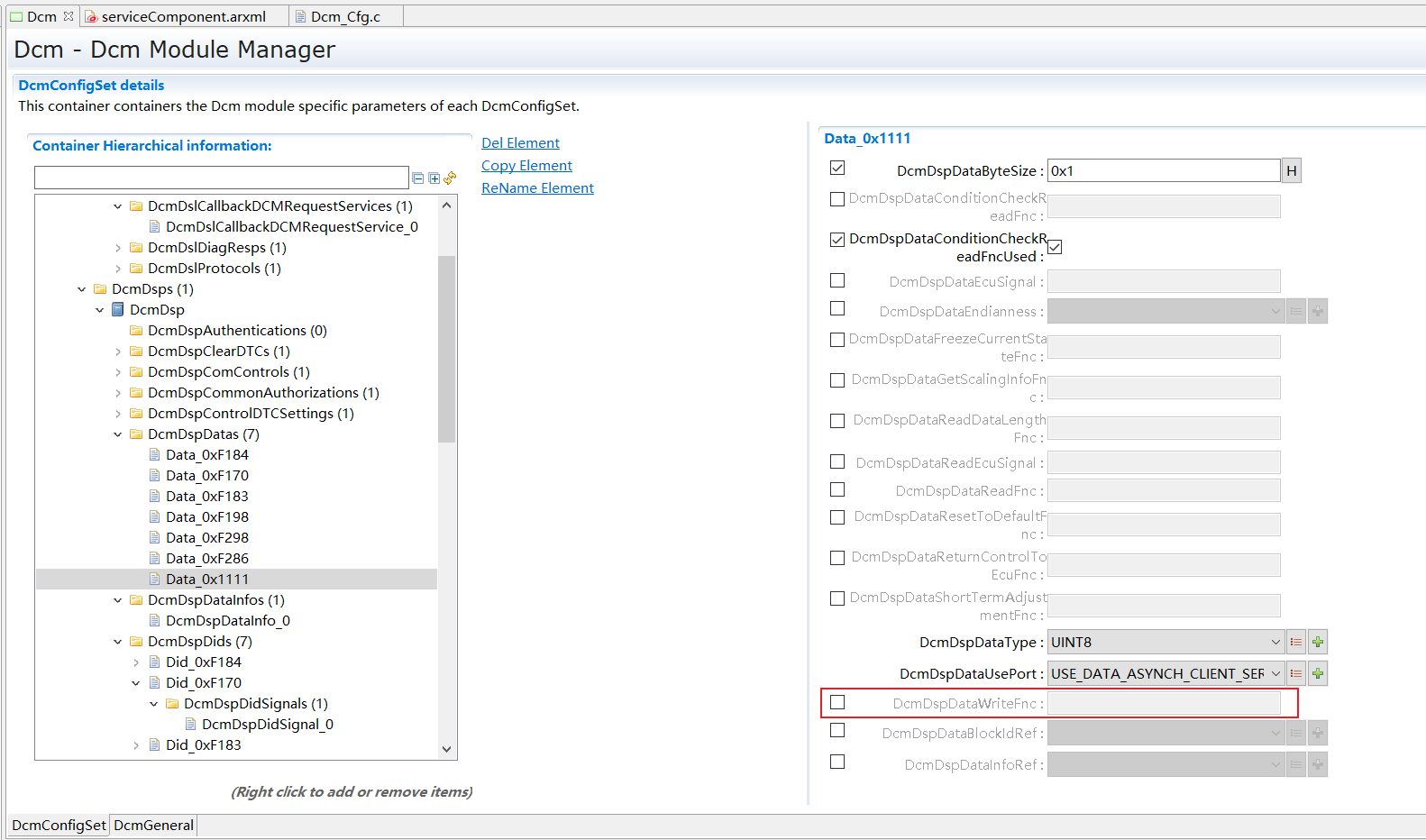
Task: Click the list icon beside DcmDspDataUsePort
Action: point(1296,674)
